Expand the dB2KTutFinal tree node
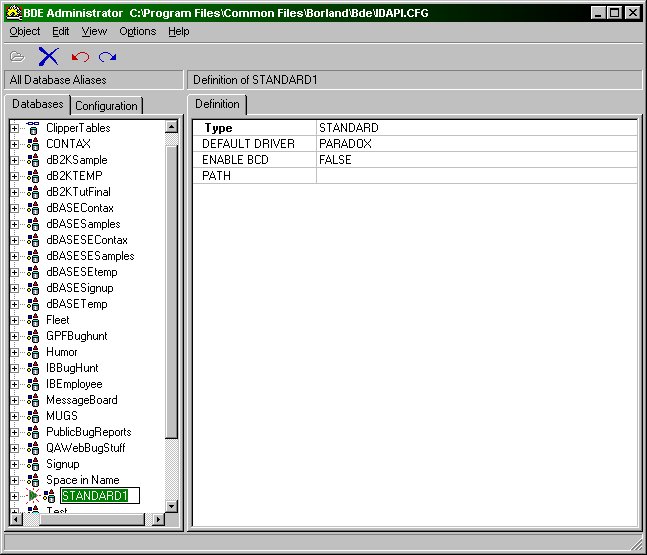The width and height of the screenshot is (647, 555). click(14, 192)
